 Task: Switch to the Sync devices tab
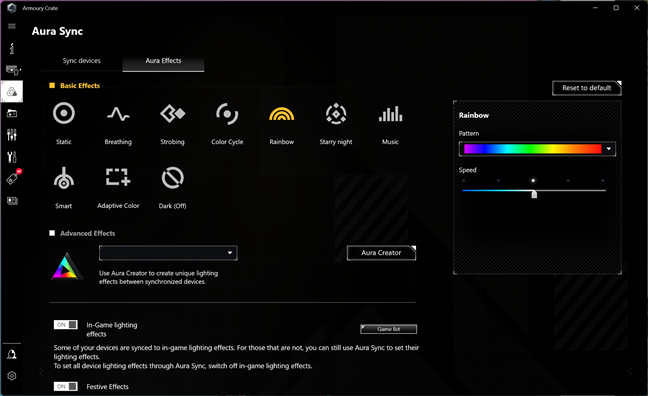(81, 61)
